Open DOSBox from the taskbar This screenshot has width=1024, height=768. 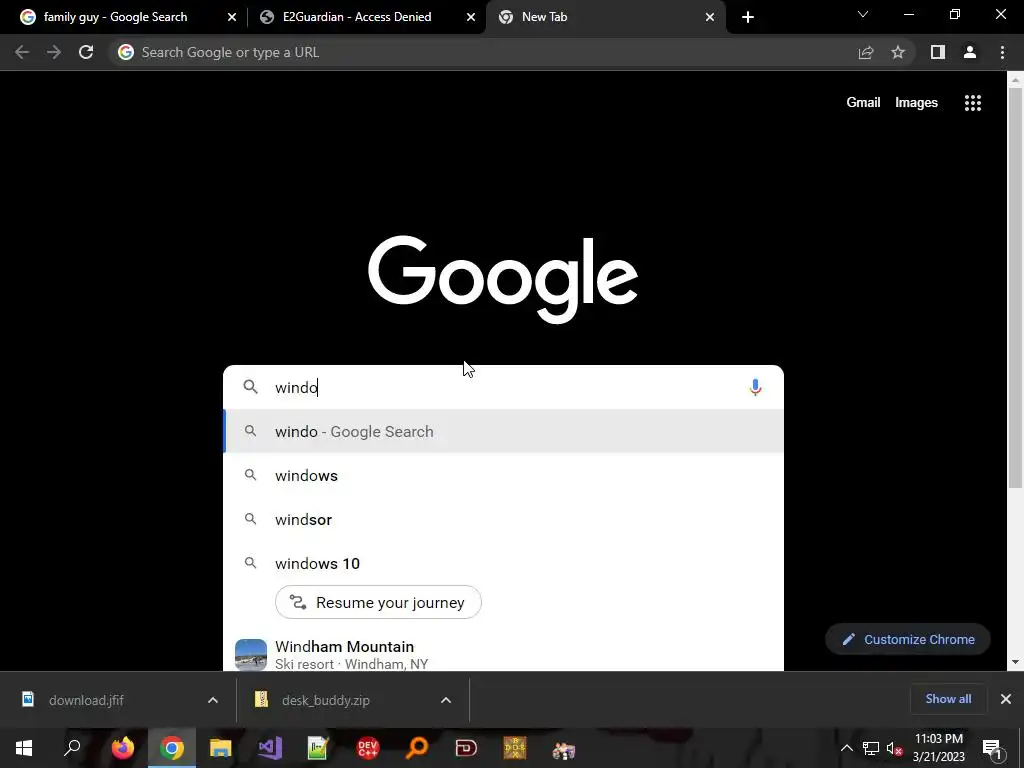[x=515, y=748]
